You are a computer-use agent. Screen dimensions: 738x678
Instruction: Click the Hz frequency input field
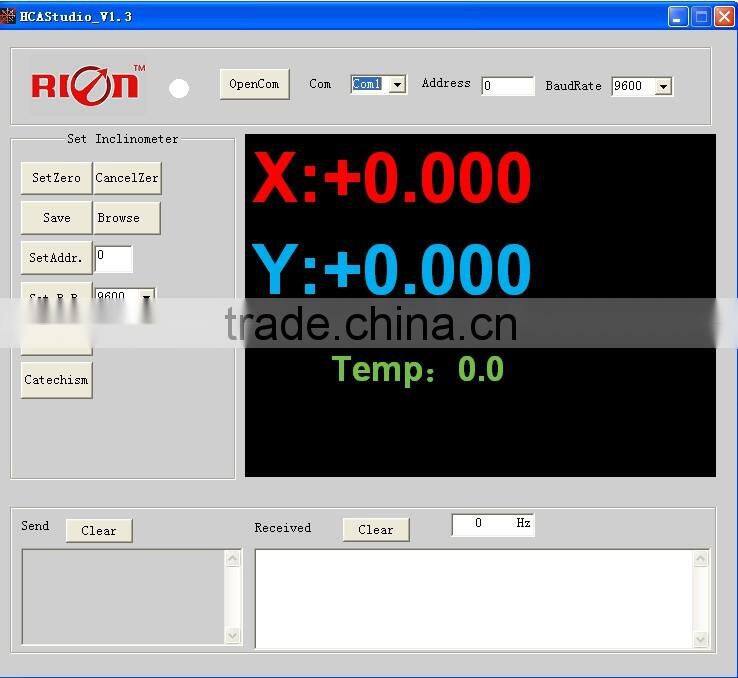[x=481, y=524]
